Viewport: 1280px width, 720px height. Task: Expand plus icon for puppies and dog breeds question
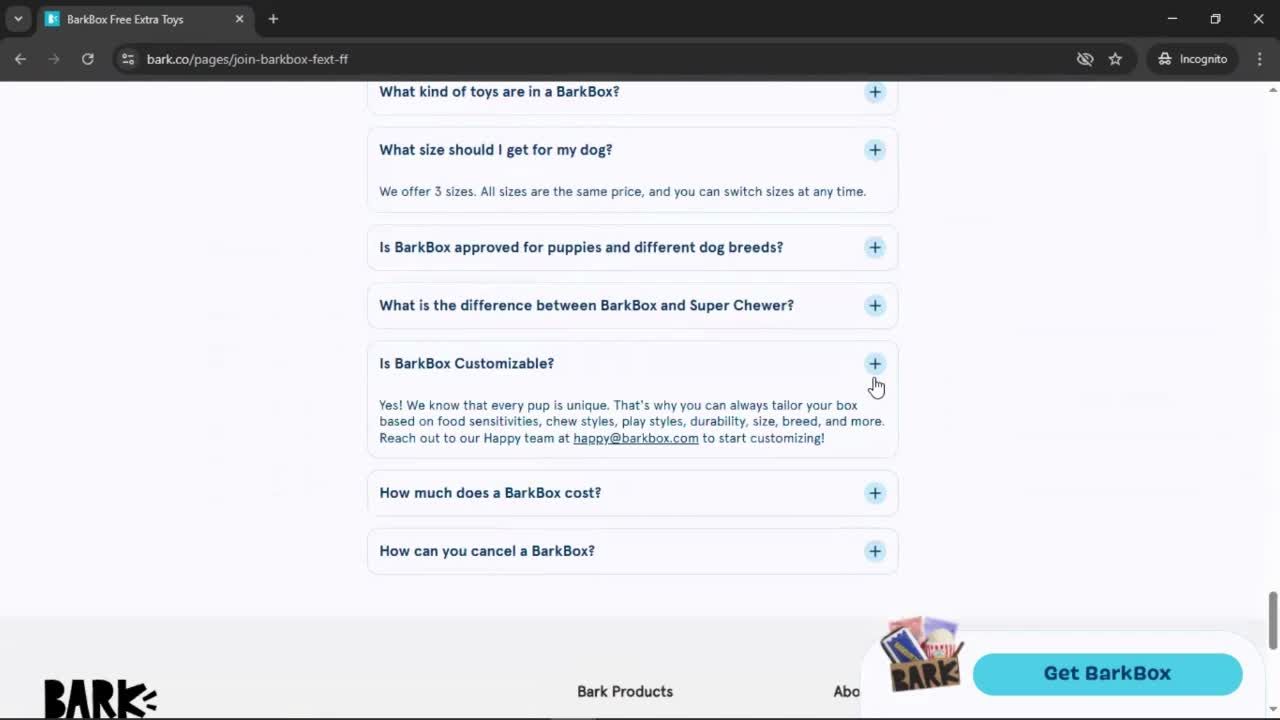[x=875, y=247]
